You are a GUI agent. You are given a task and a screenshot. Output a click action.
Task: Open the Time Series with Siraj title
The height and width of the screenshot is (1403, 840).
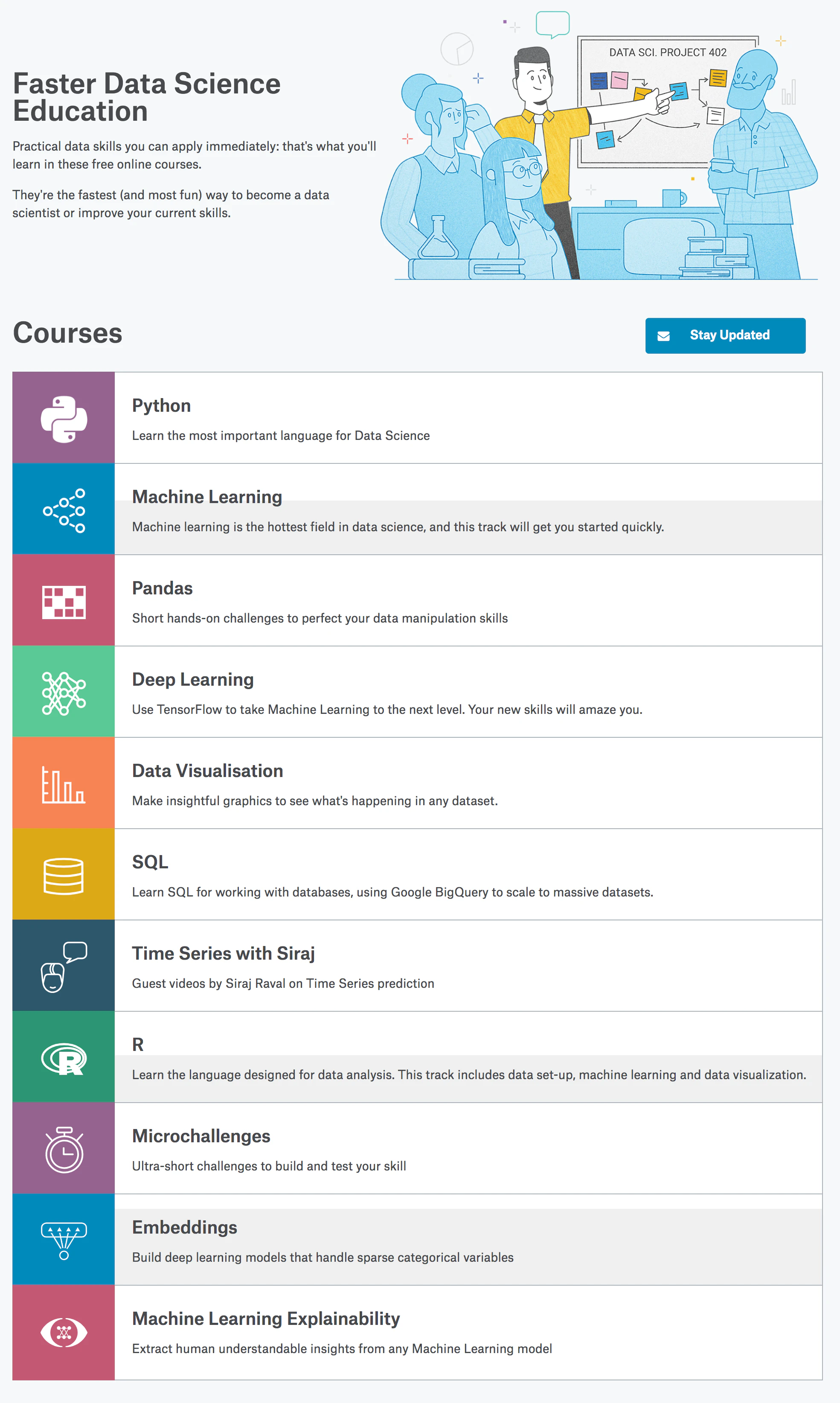pos(223,953)
